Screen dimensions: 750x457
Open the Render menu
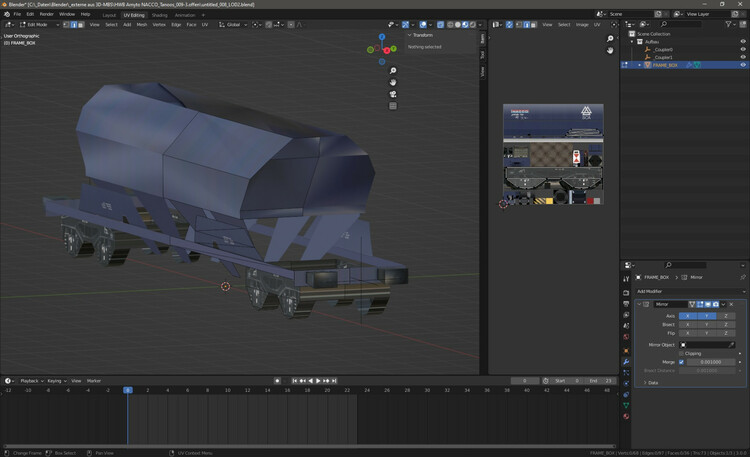[x=46, y=14]
